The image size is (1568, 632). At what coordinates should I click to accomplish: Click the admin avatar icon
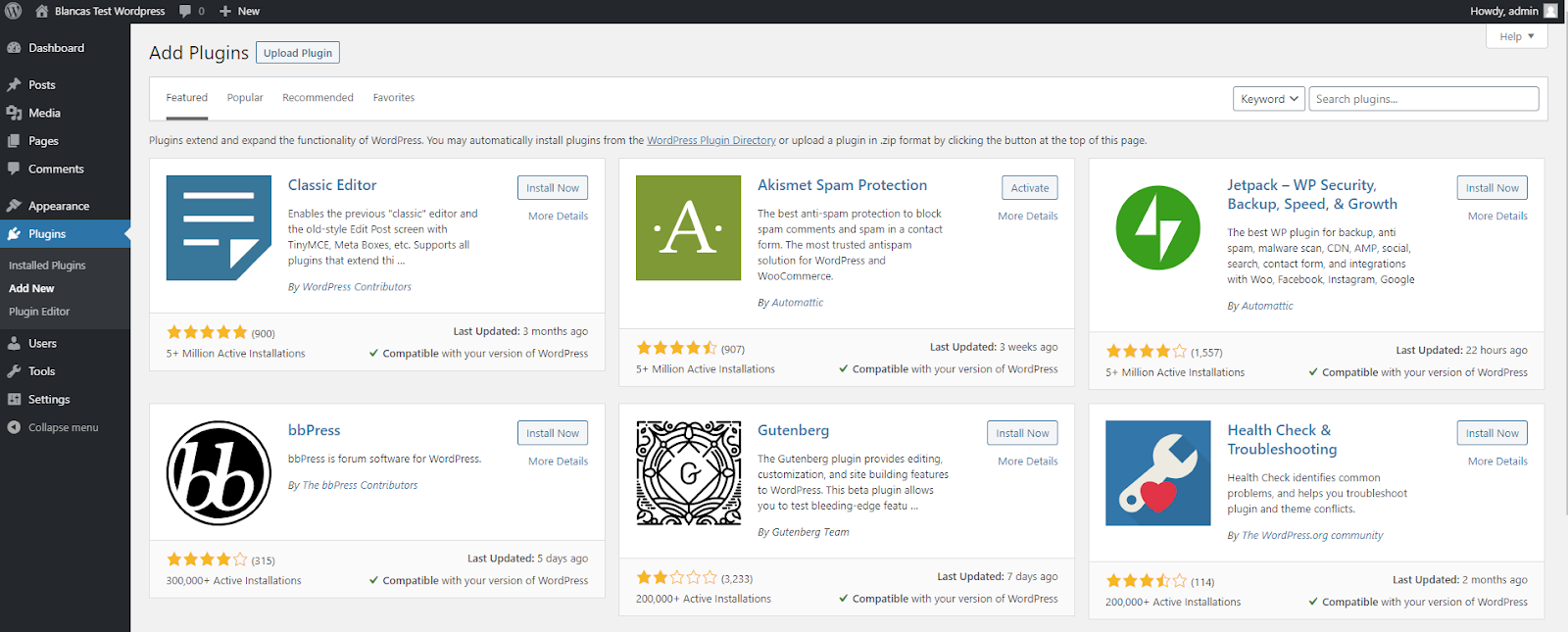pos(1550,11)
